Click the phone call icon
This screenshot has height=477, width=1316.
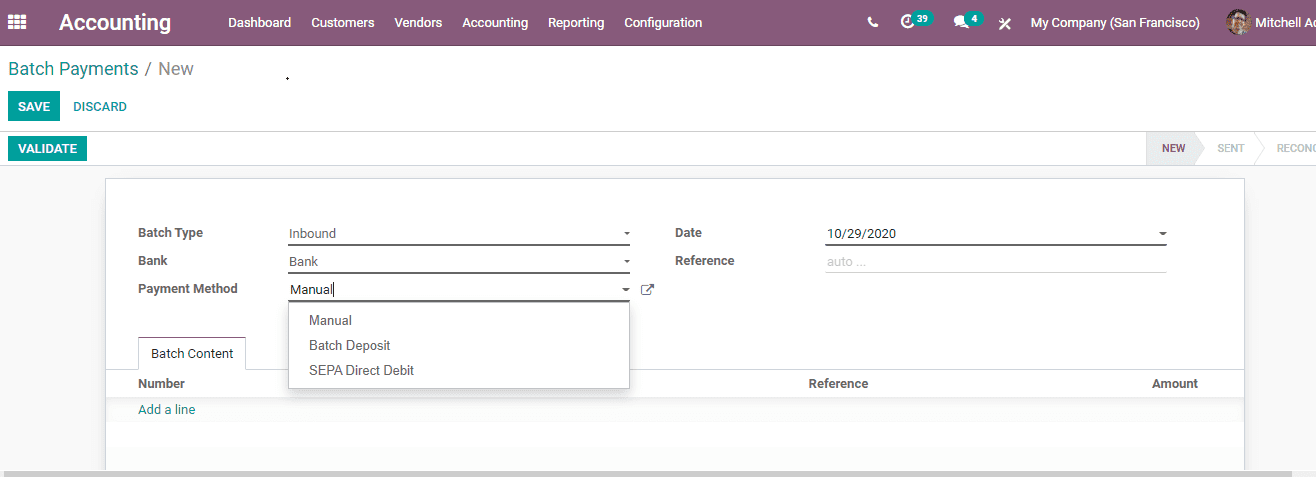tap(873, 22)
